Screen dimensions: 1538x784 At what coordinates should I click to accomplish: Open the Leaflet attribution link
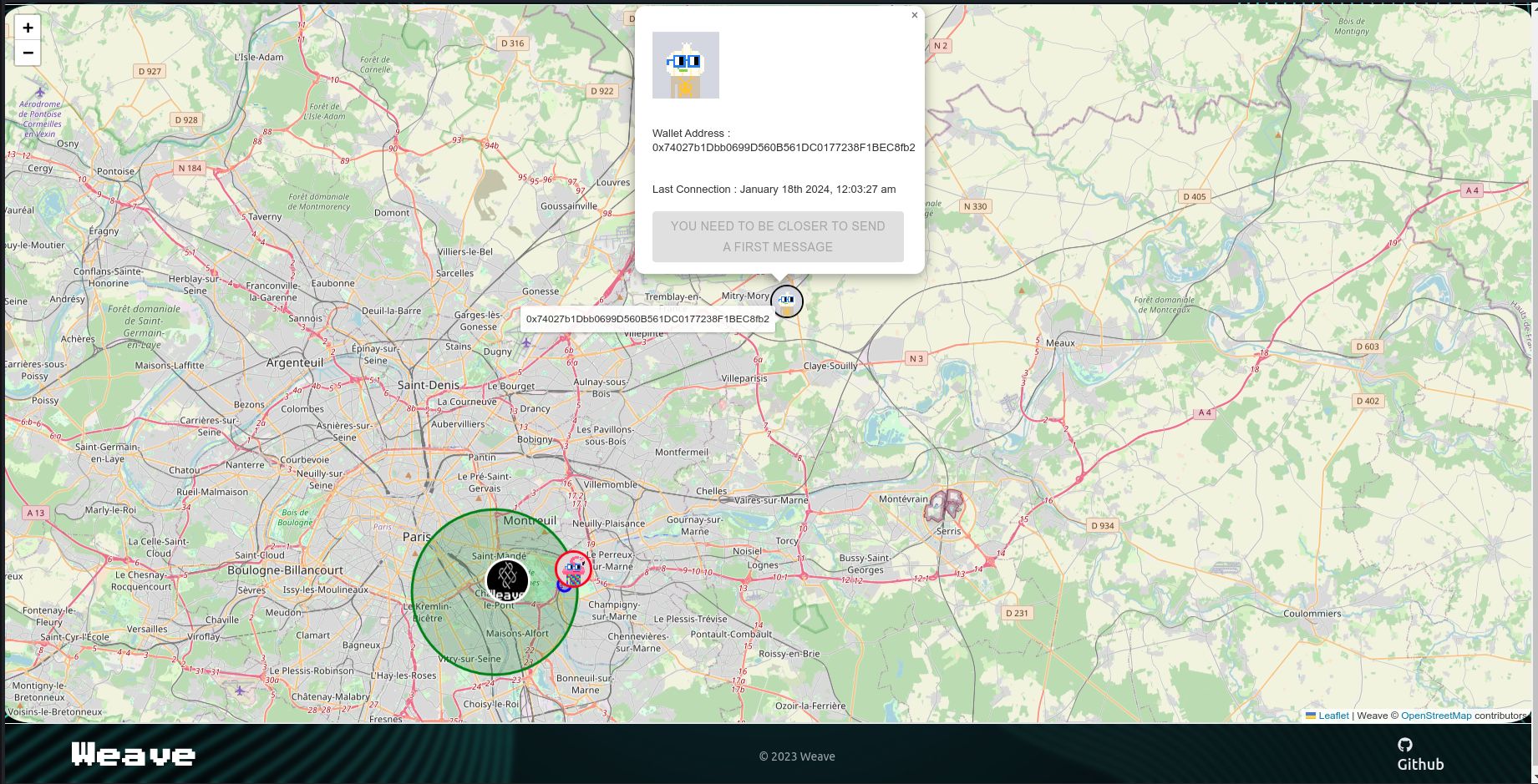[1333, 716]
